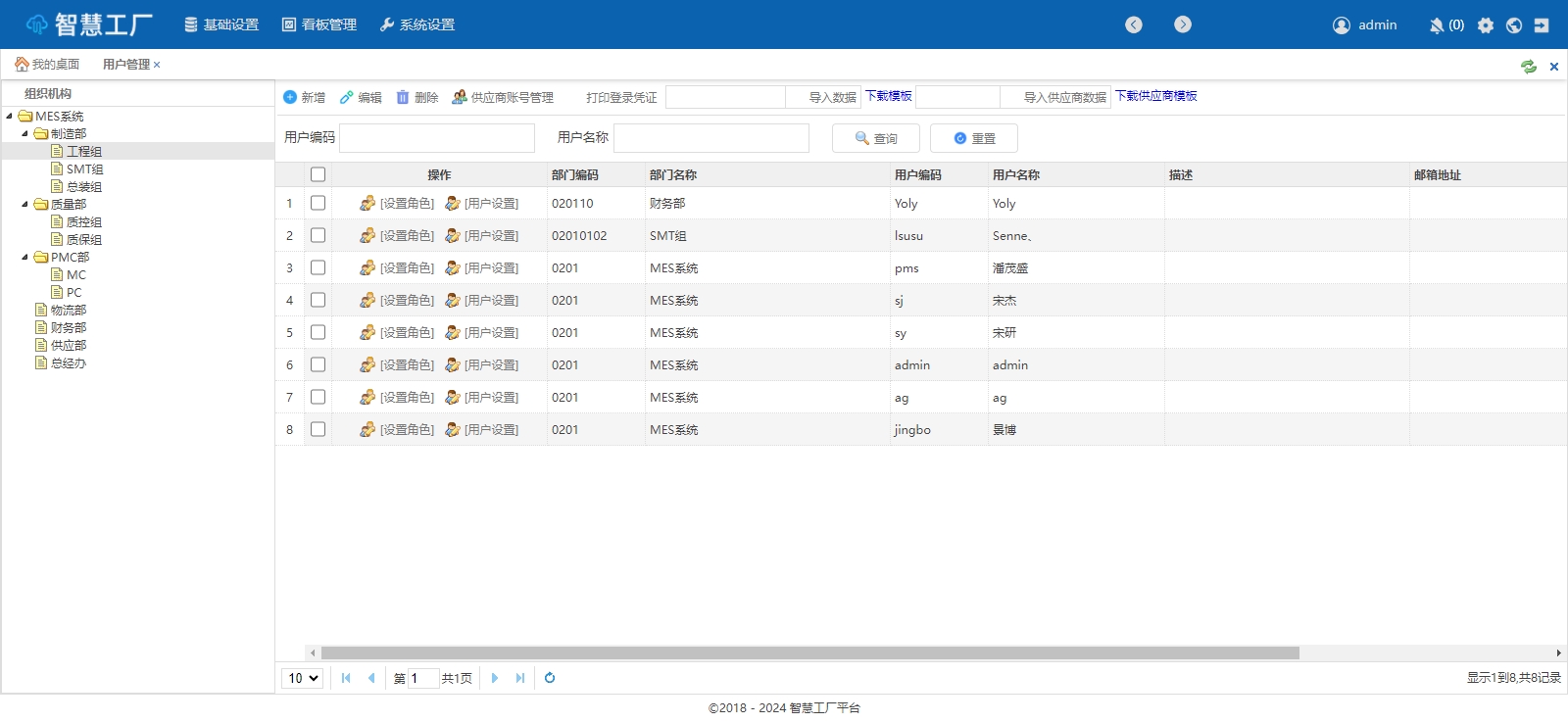
Task: Open the settings gear icon in header
Action: tap(1486, 25)
